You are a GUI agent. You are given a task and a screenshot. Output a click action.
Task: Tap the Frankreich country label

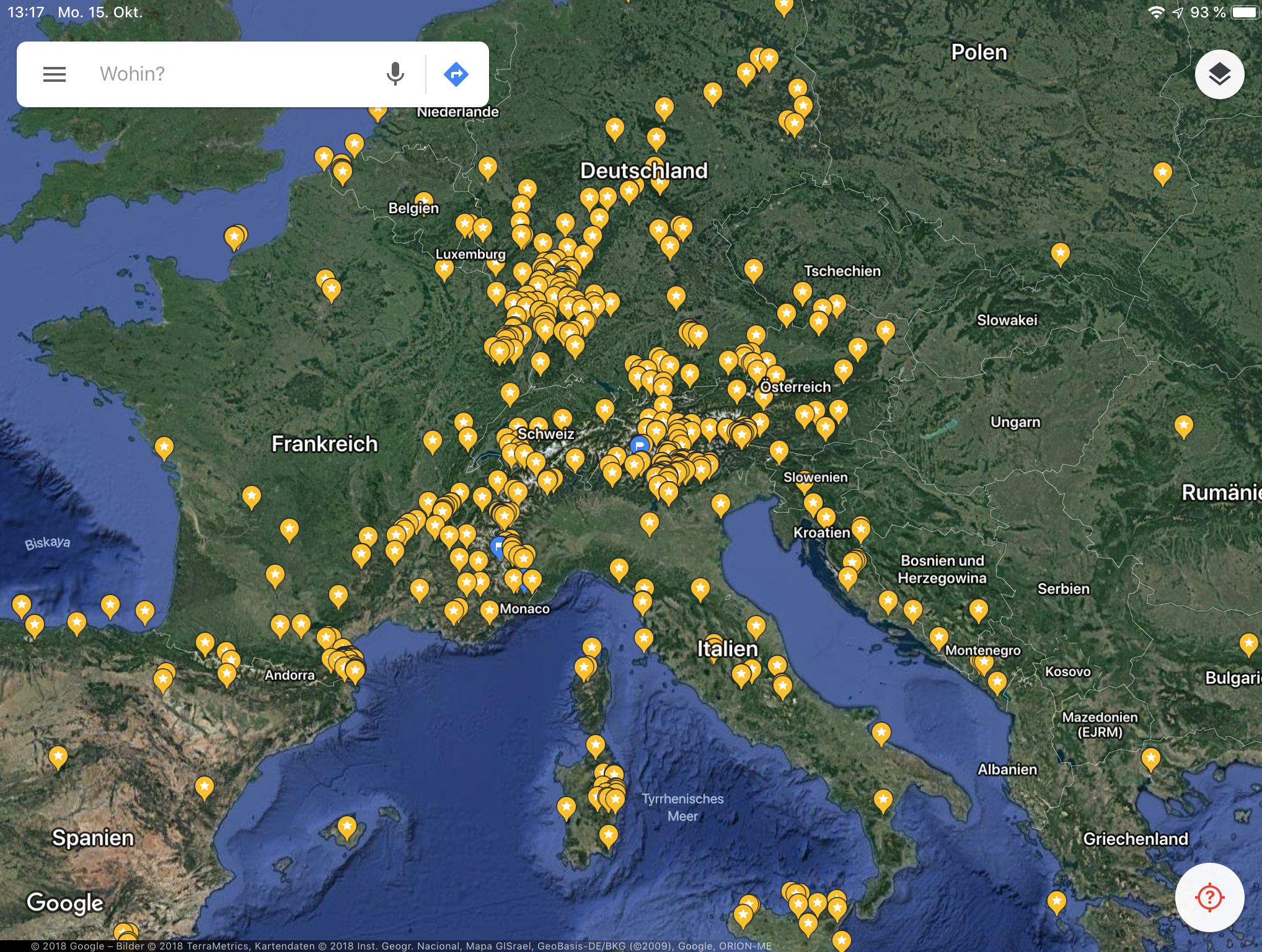[x=324, y=444]
